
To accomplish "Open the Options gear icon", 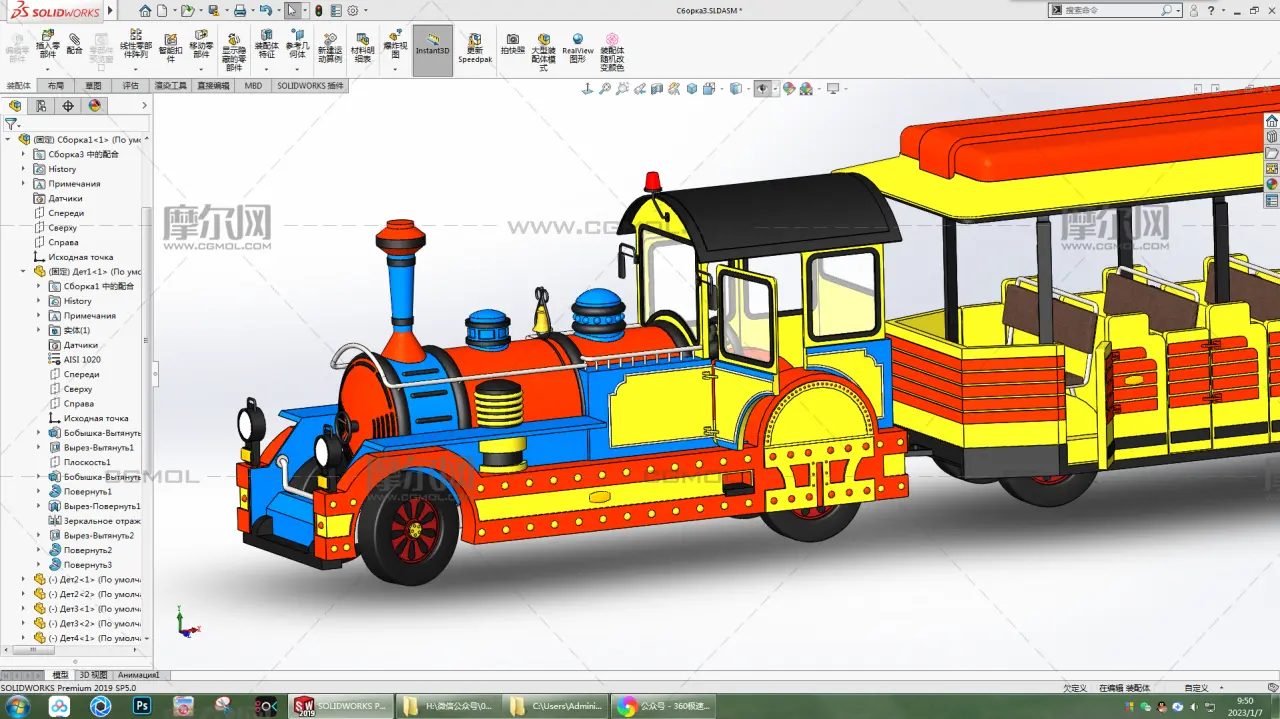I will click(352, 11).
